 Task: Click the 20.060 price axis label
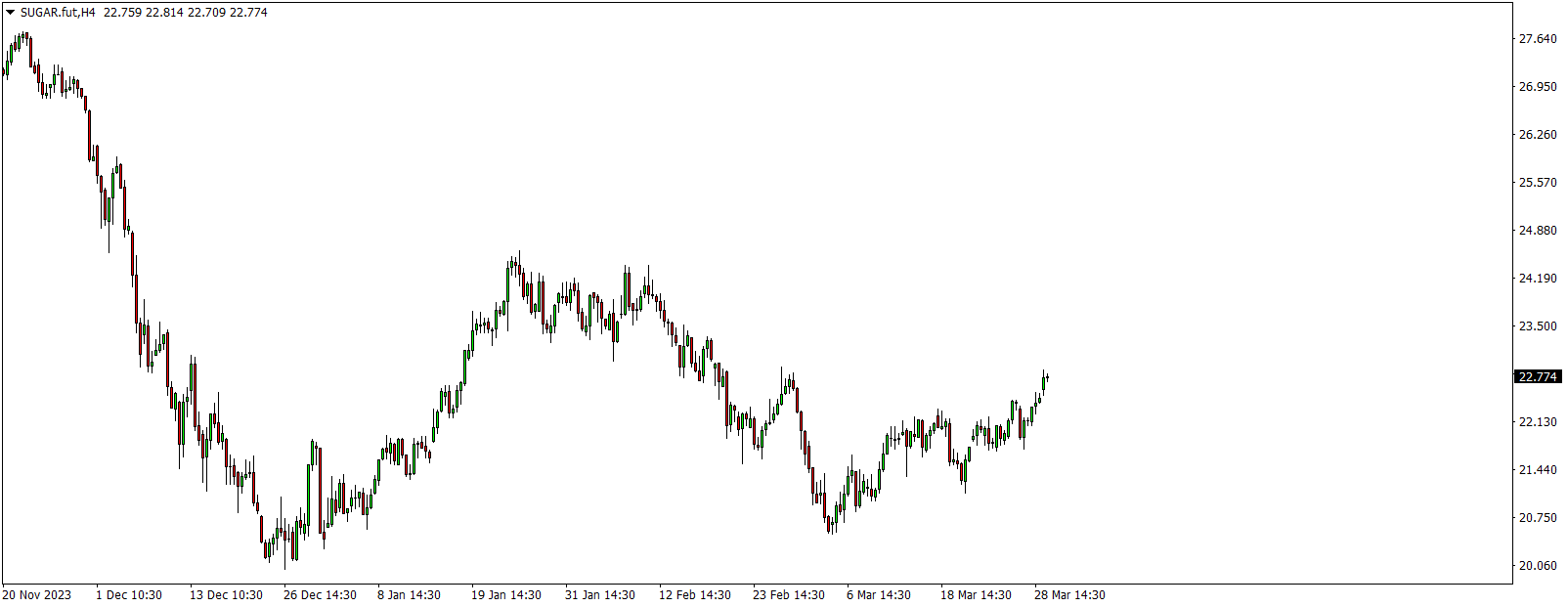1538,566
